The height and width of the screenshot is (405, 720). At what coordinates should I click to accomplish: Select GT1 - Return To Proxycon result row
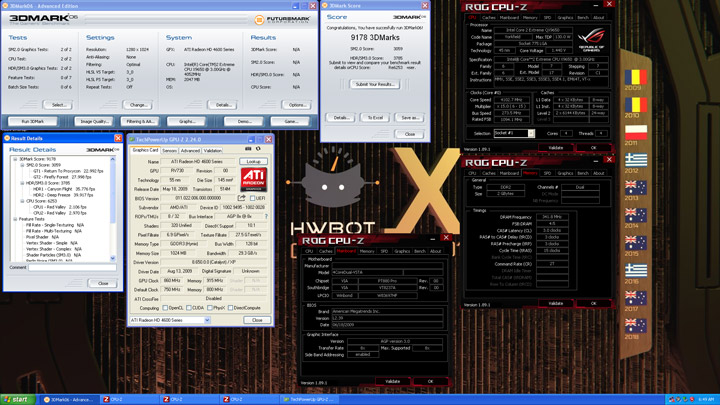tap(68, 171)
